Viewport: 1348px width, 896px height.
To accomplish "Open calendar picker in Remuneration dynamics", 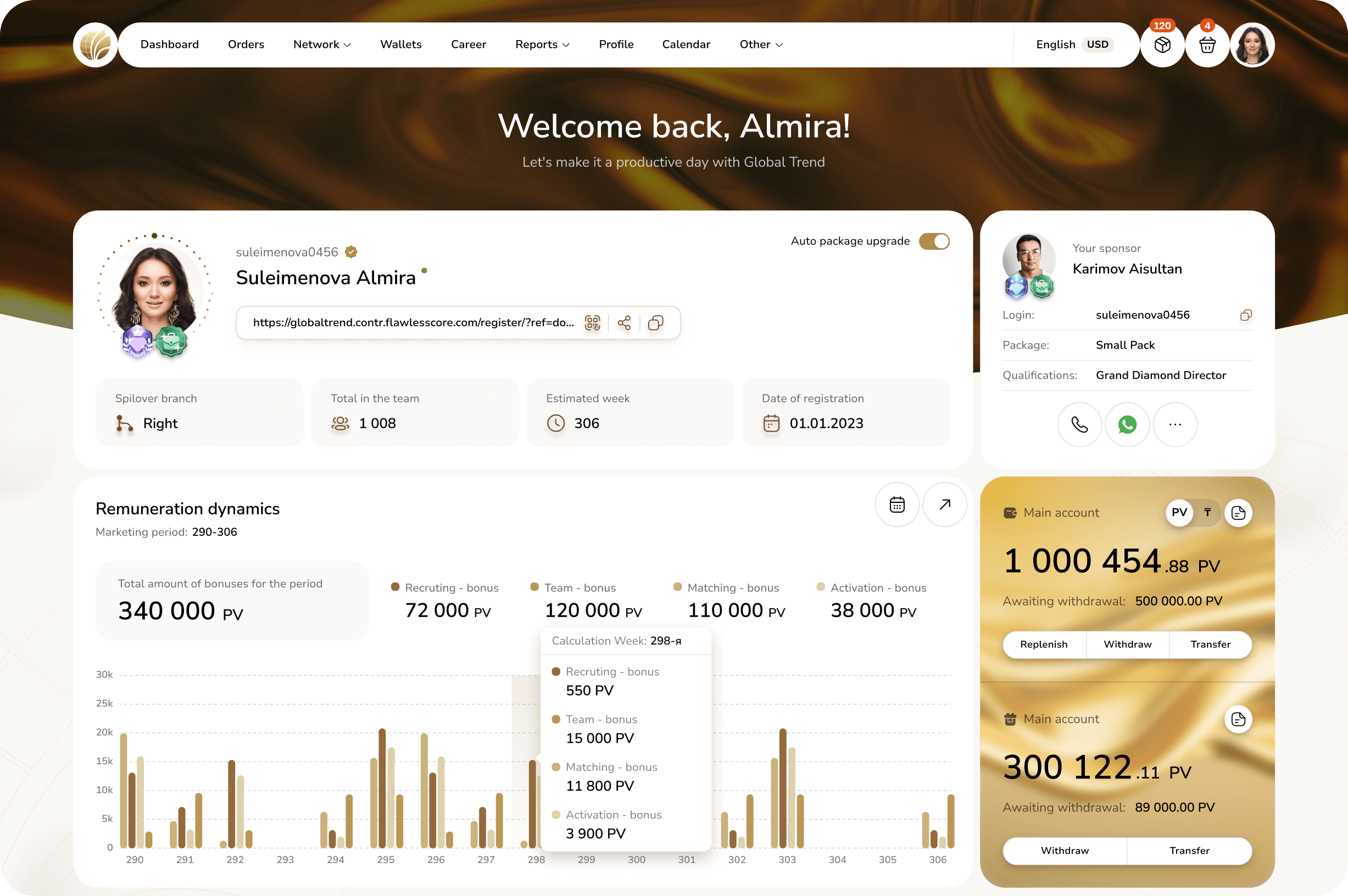I will 896,505.
